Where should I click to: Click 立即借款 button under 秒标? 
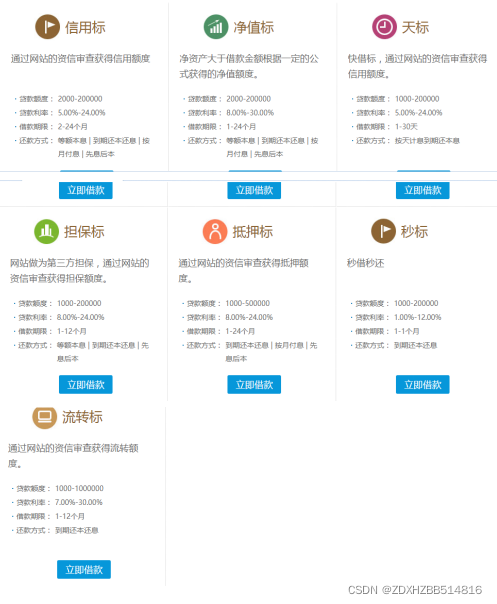pyautogui.click(x=423, y=384)
